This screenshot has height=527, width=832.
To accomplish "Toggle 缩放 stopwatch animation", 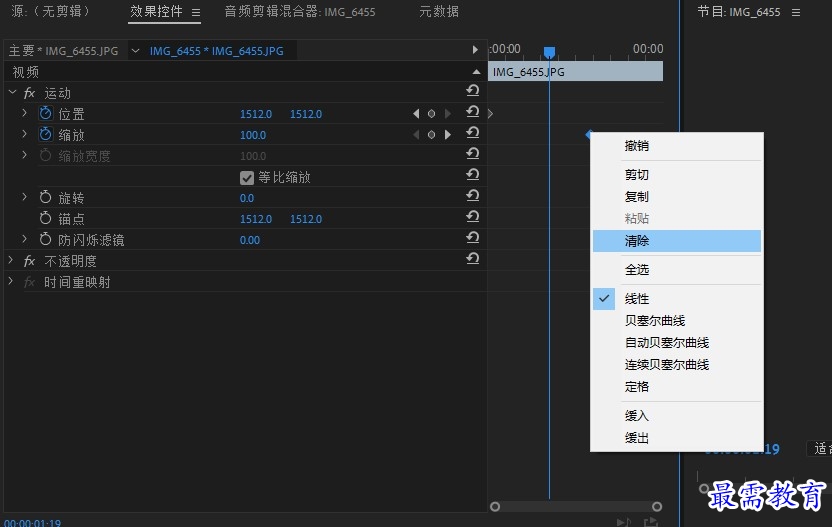I will pos(46,134).
